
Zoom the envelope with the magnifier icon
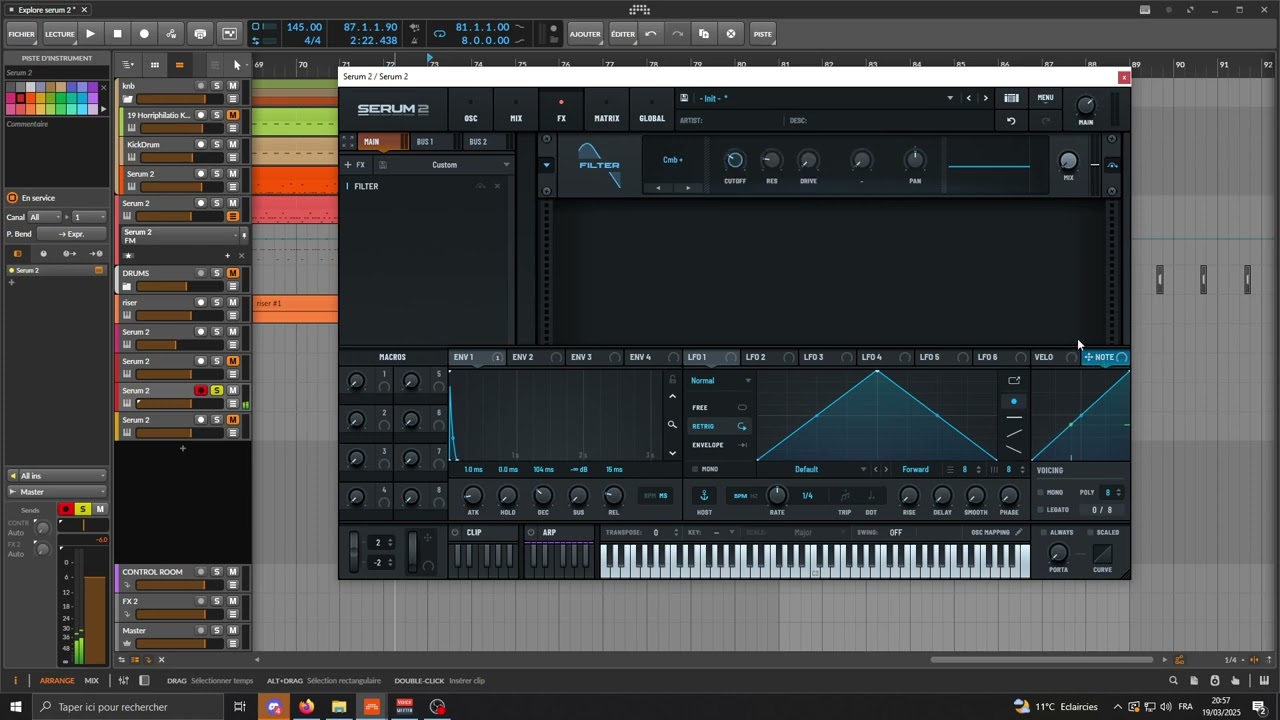pos(672,425)
